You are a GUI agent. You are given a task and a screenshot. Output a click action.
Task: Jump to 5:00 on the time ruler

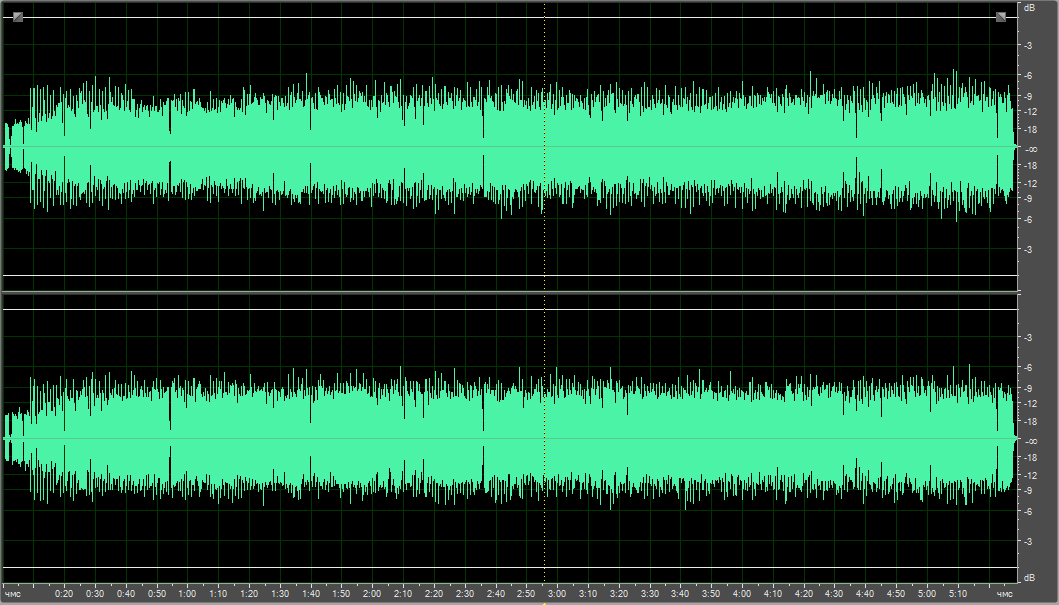pyautogui.click(x=927, y=593)
